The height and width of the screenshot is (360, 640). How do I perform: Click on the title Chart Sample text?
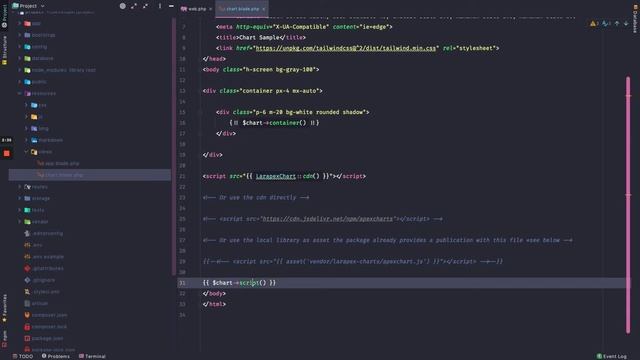pos(260,38)
